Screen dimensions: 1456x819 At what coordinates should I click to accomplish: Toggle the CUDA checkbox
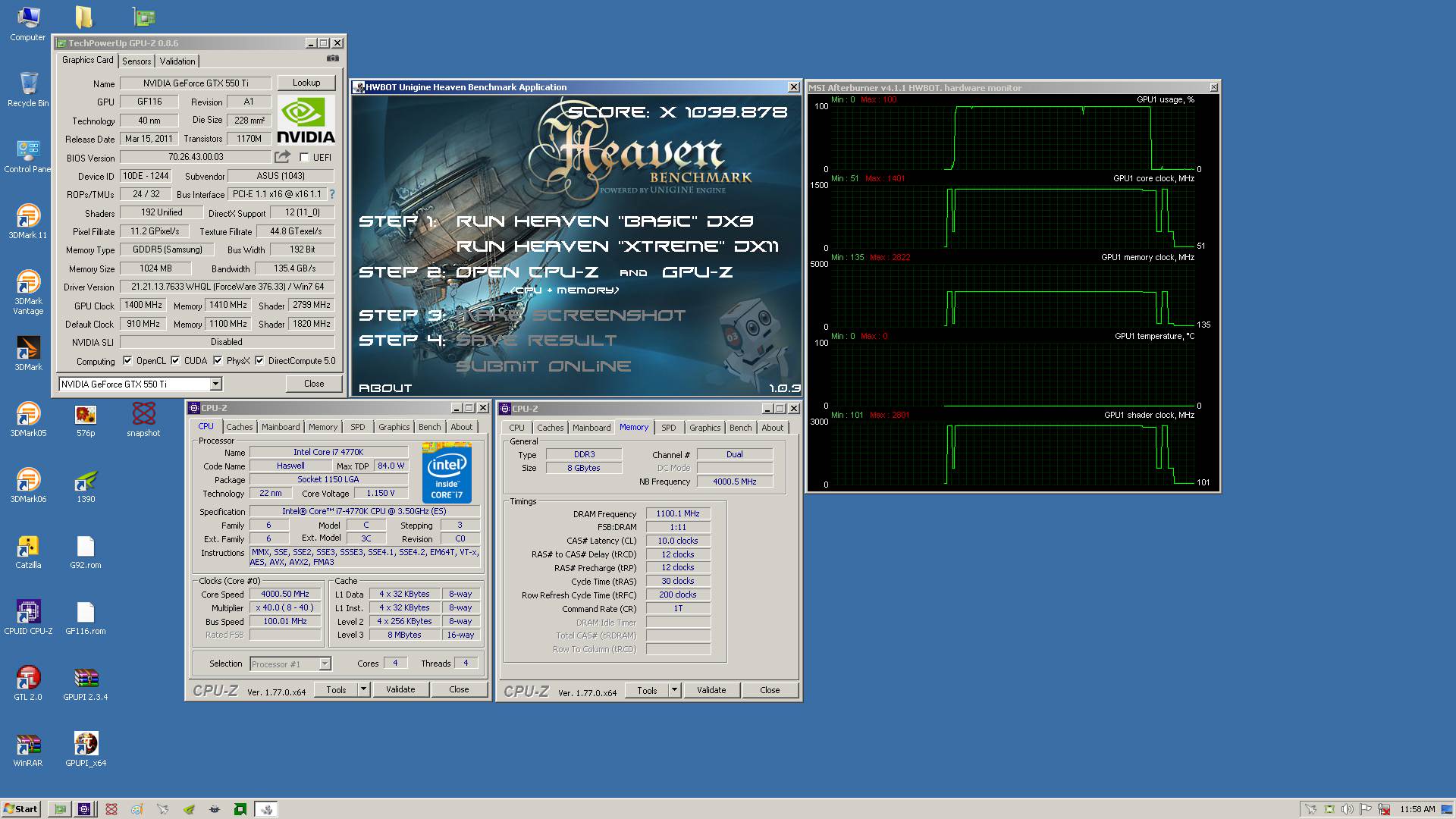pos(175,360)
